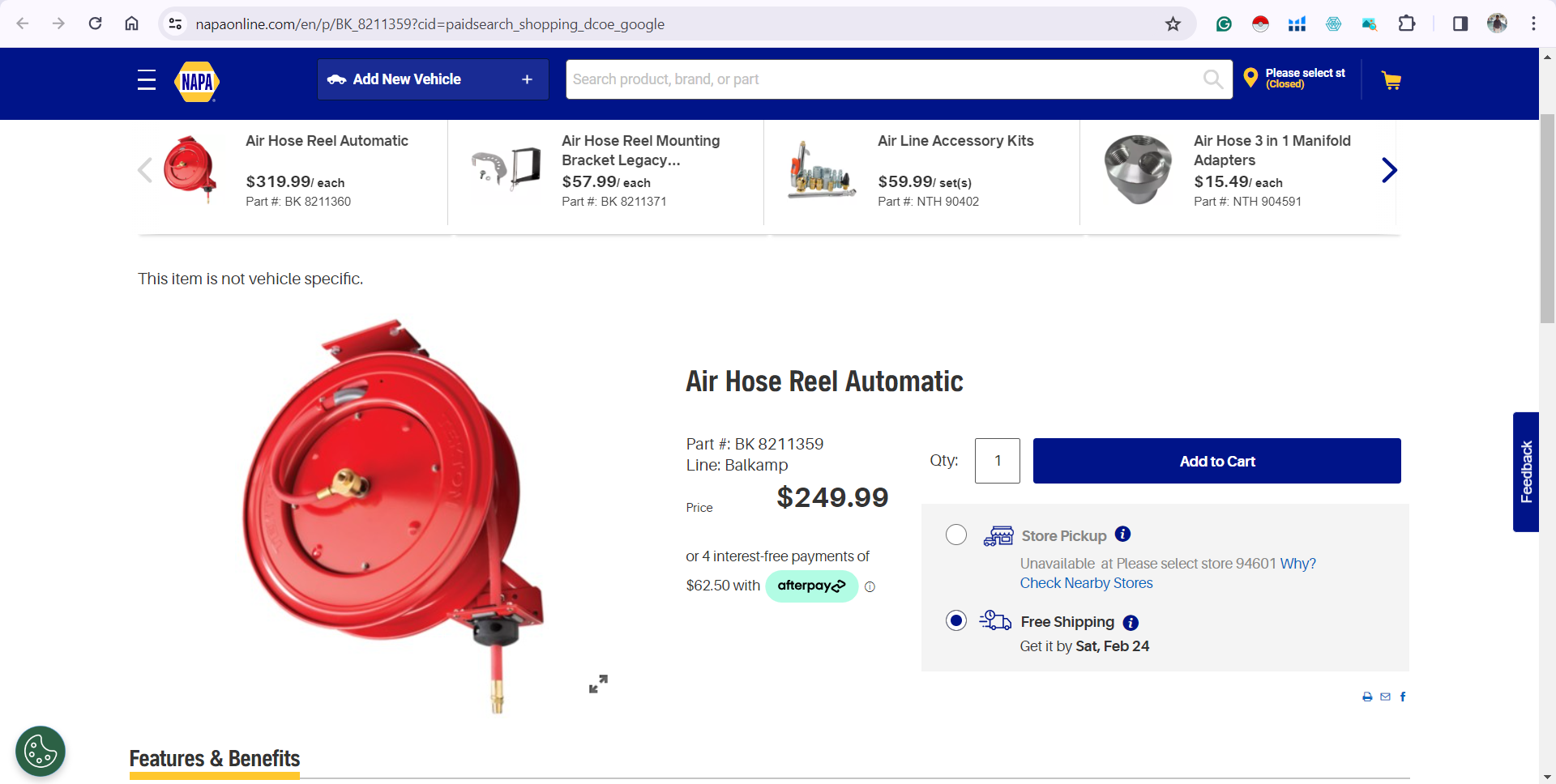1556x784 pixels.
Task: Expand the product image fullscreen
Action: (x=598, y=684)
